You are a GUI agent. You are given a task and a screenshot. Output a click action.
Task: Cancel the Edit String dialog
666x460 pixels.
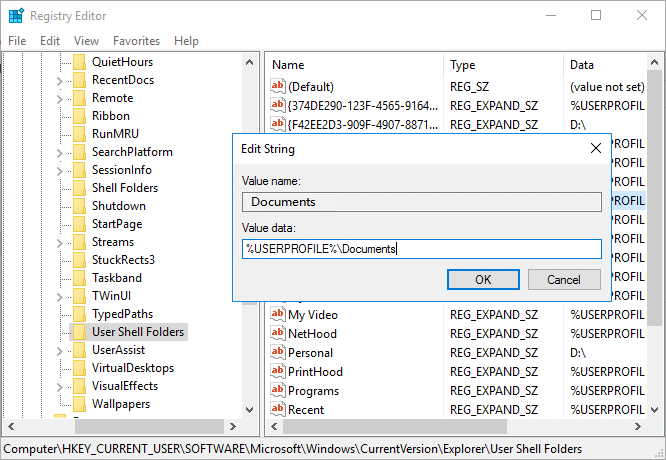(x=564, y=280)
